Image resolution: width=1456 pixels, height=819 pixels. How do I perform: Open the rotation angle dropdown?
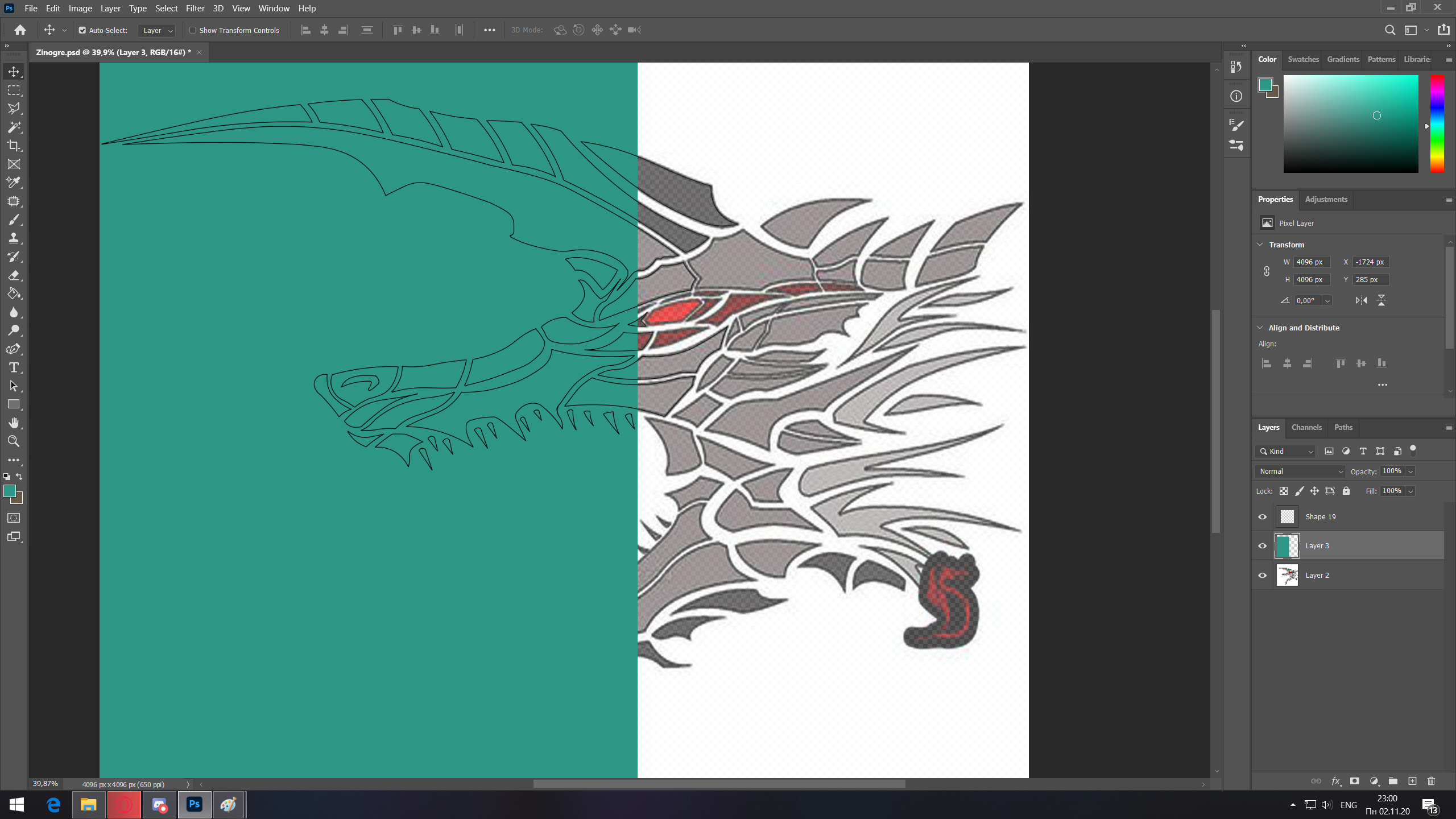1327,300
